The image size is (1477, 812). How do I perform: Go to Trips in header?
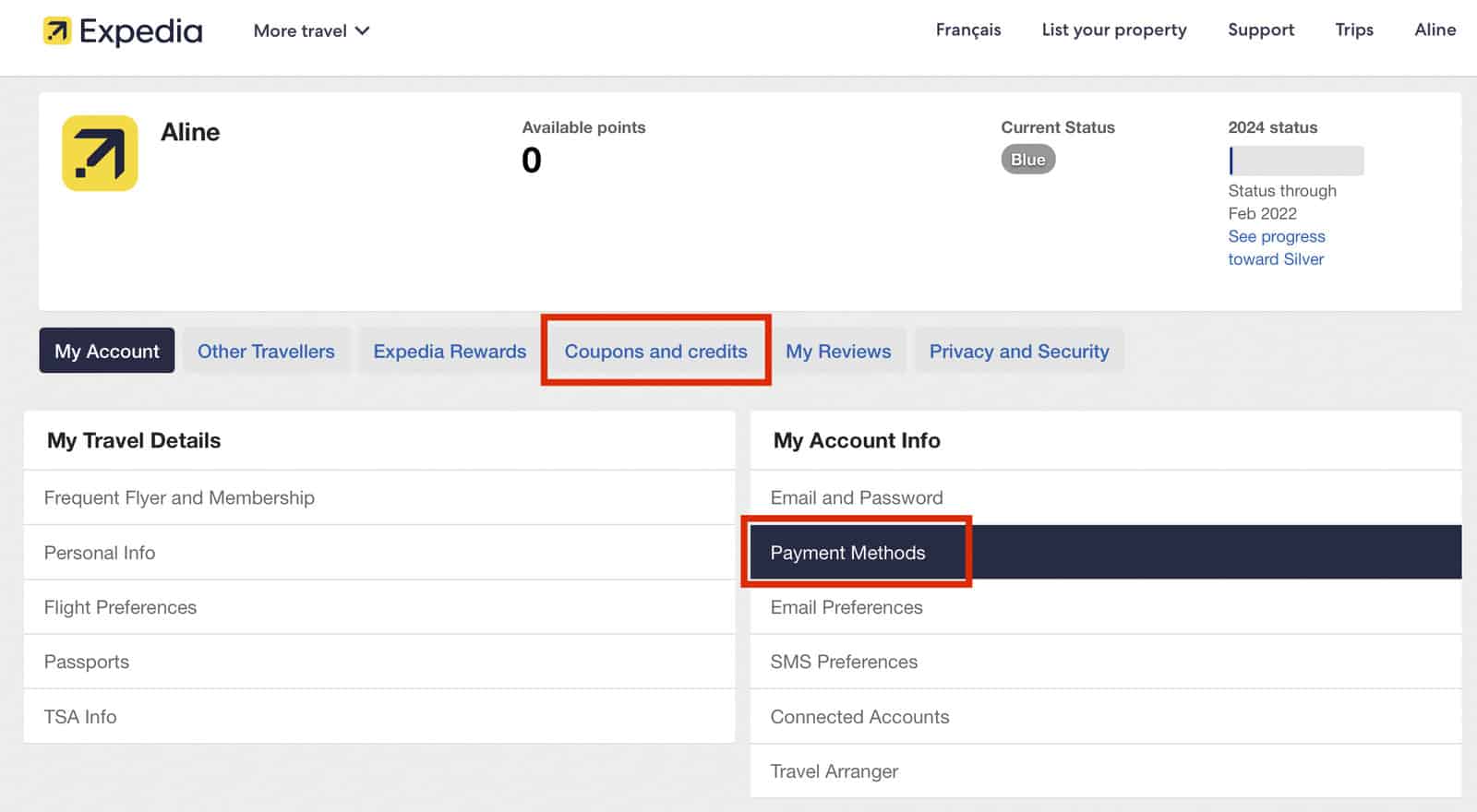1353,30
